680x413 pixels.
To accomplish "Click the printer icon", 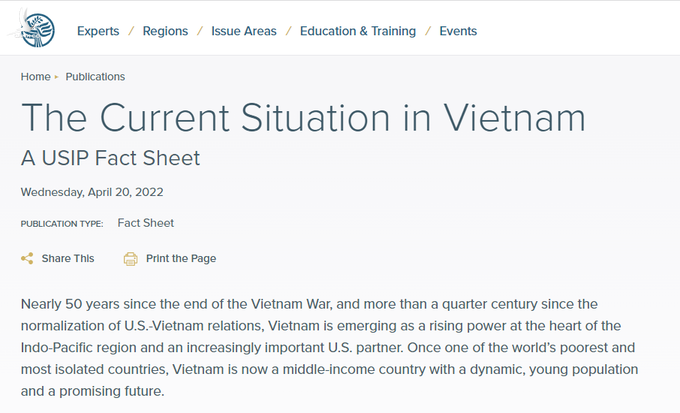I will tap(131, 259).
